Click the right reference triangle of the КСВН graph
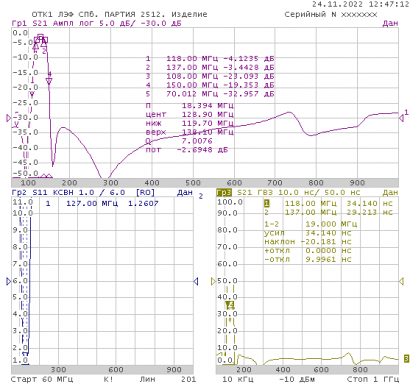Image resolution: width=410 pixels, height=384 pixels. click(196, 282)
